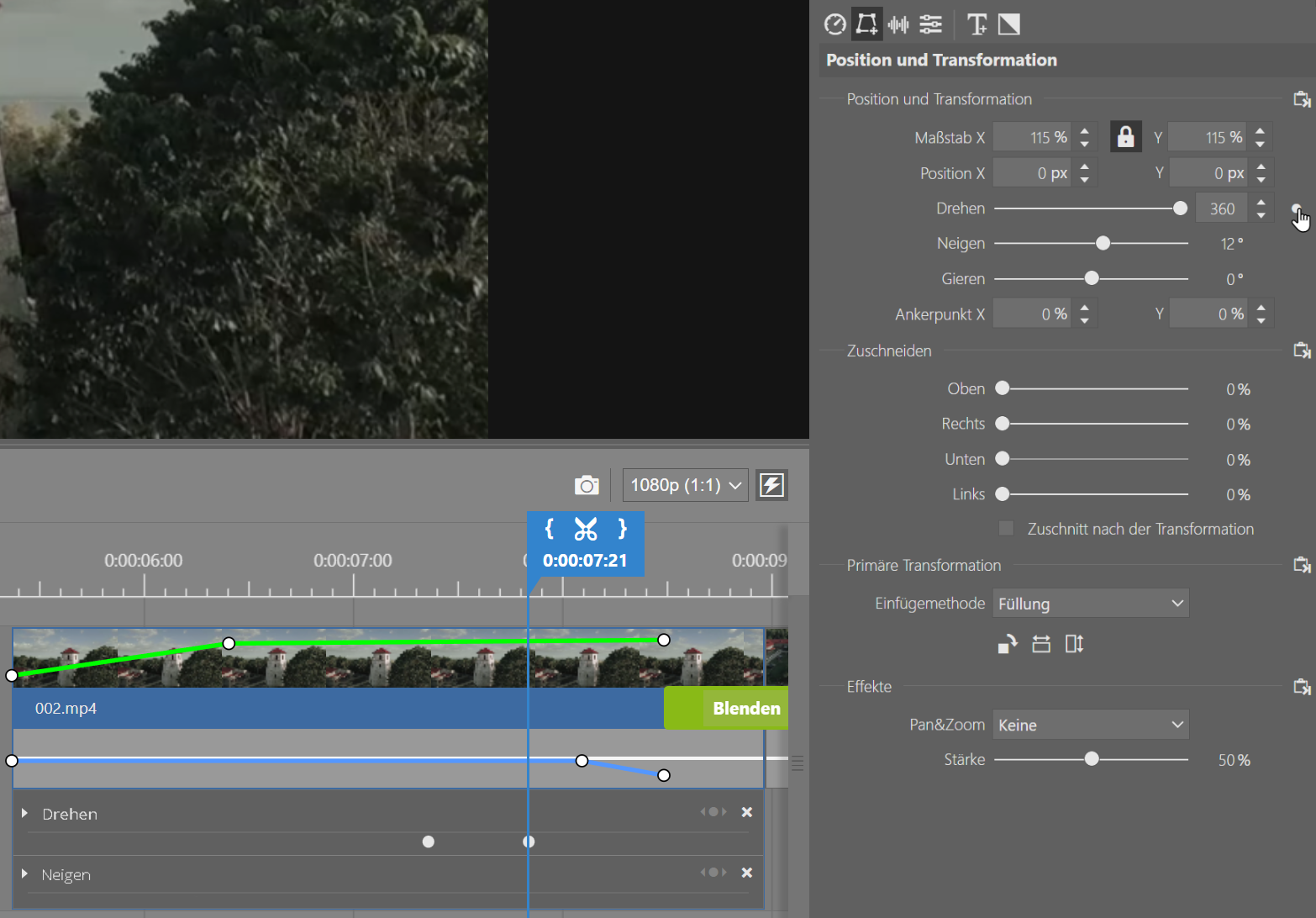Open the 1080p (1:1) resolution dropdown
This screenshot has height=918, width=1316.
tap(685, 485)
